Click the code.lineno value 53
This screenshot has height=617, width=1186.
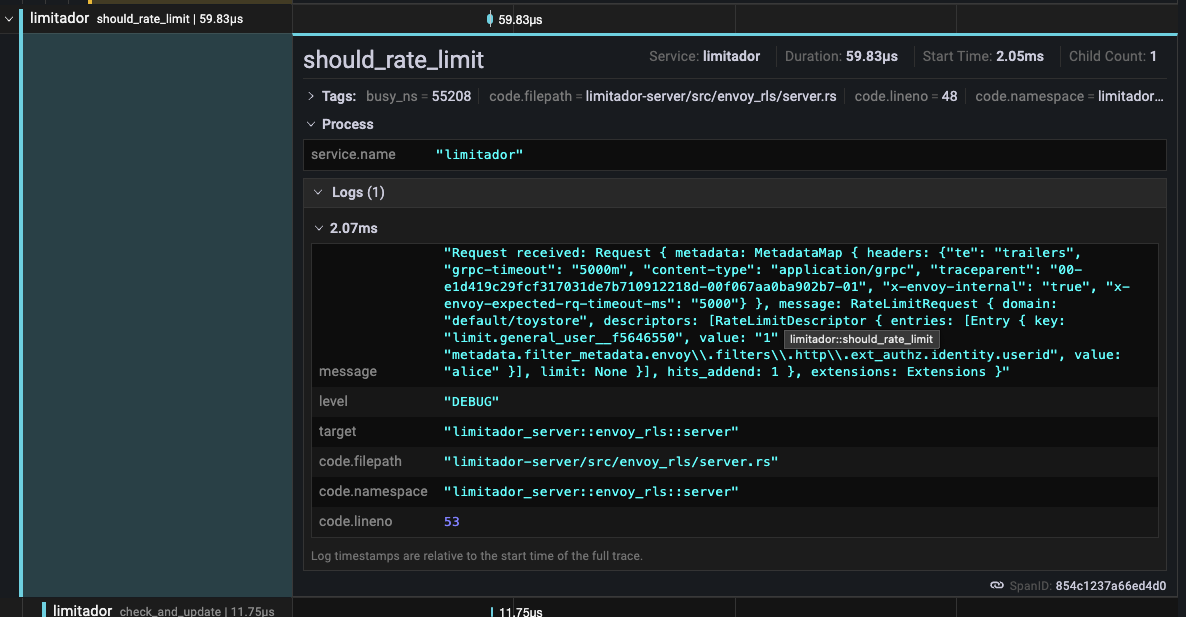point(451,521)
